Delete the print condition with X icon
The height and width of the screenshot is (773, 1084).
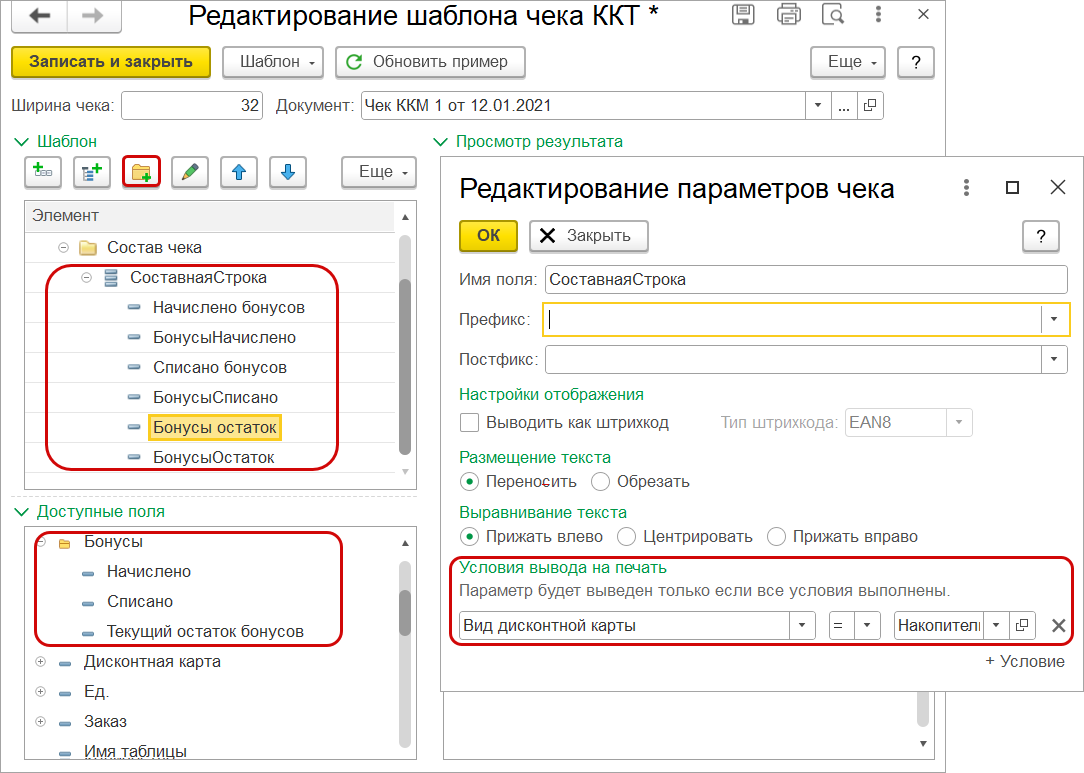[x=1058, y=626]
